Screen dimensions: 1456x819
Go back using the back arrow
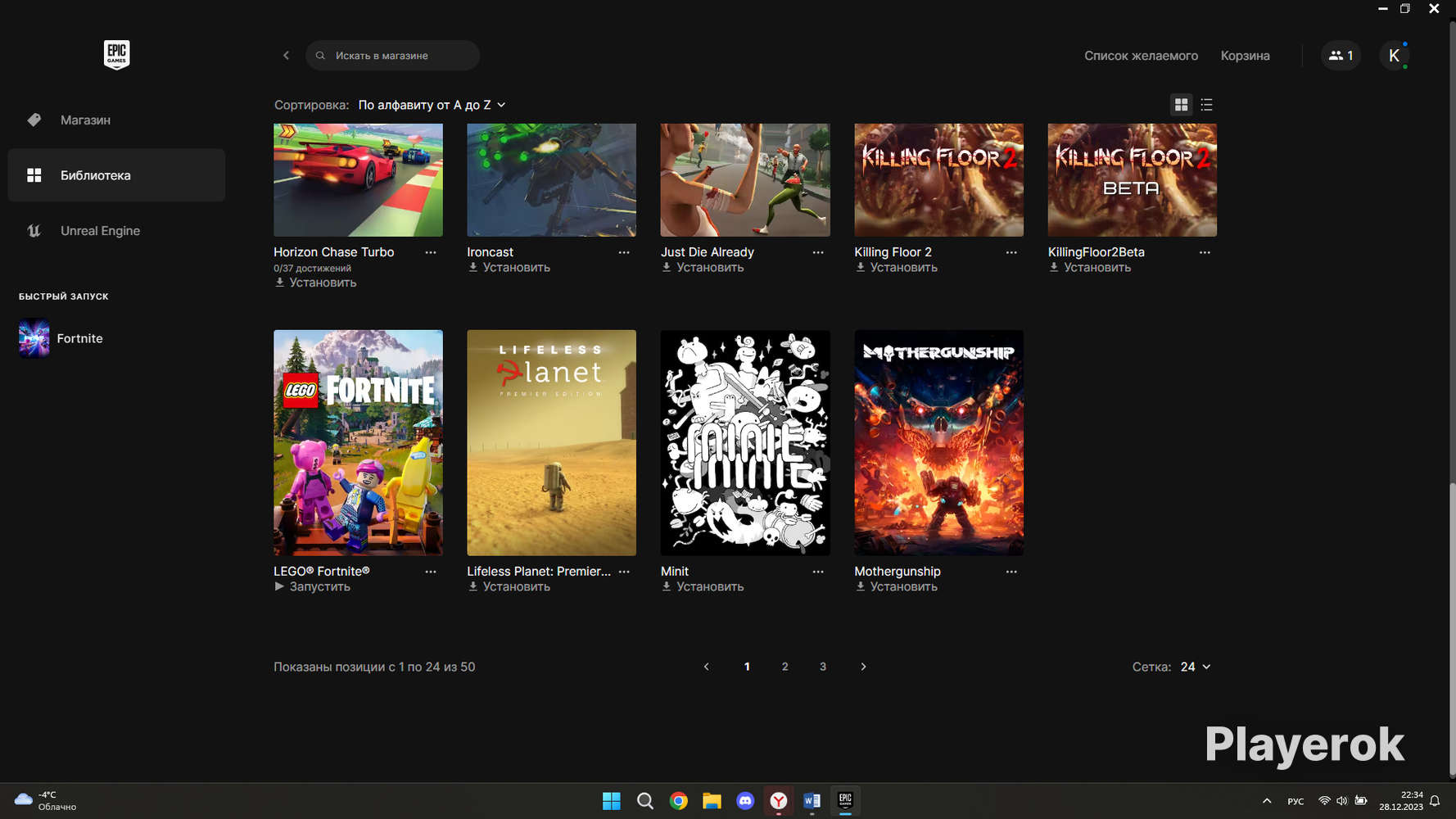point(286,56)
